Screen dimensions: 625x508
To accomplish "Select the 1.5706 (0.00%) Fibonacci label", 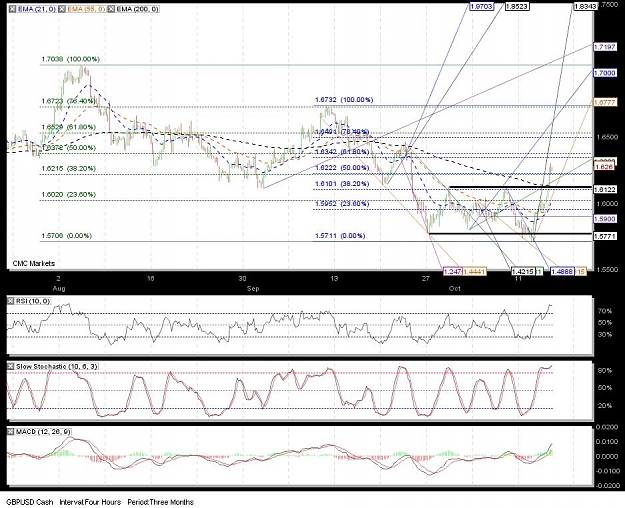I will coord(67,236).
